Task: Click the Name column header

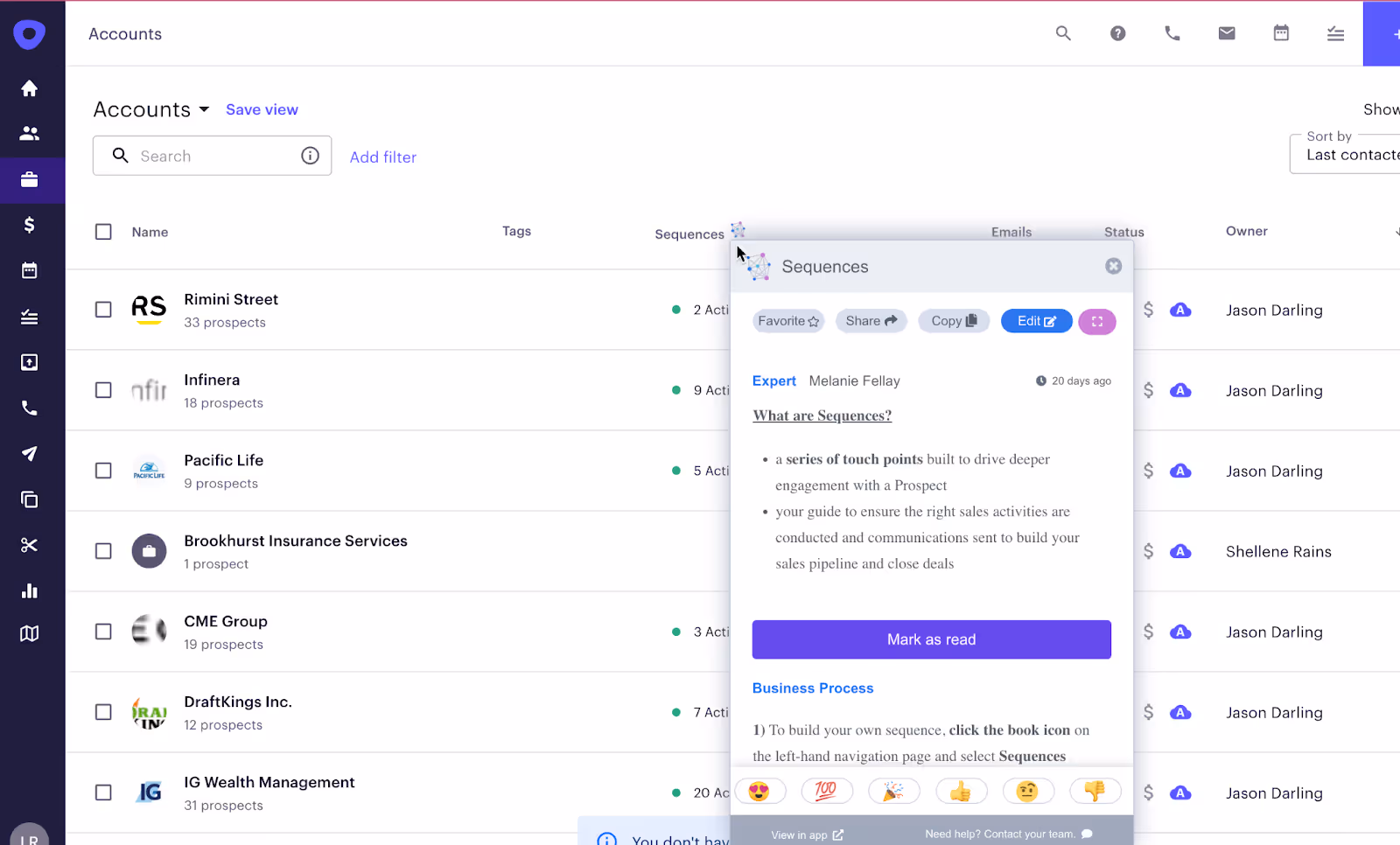Action: click(x=150, y=232)
